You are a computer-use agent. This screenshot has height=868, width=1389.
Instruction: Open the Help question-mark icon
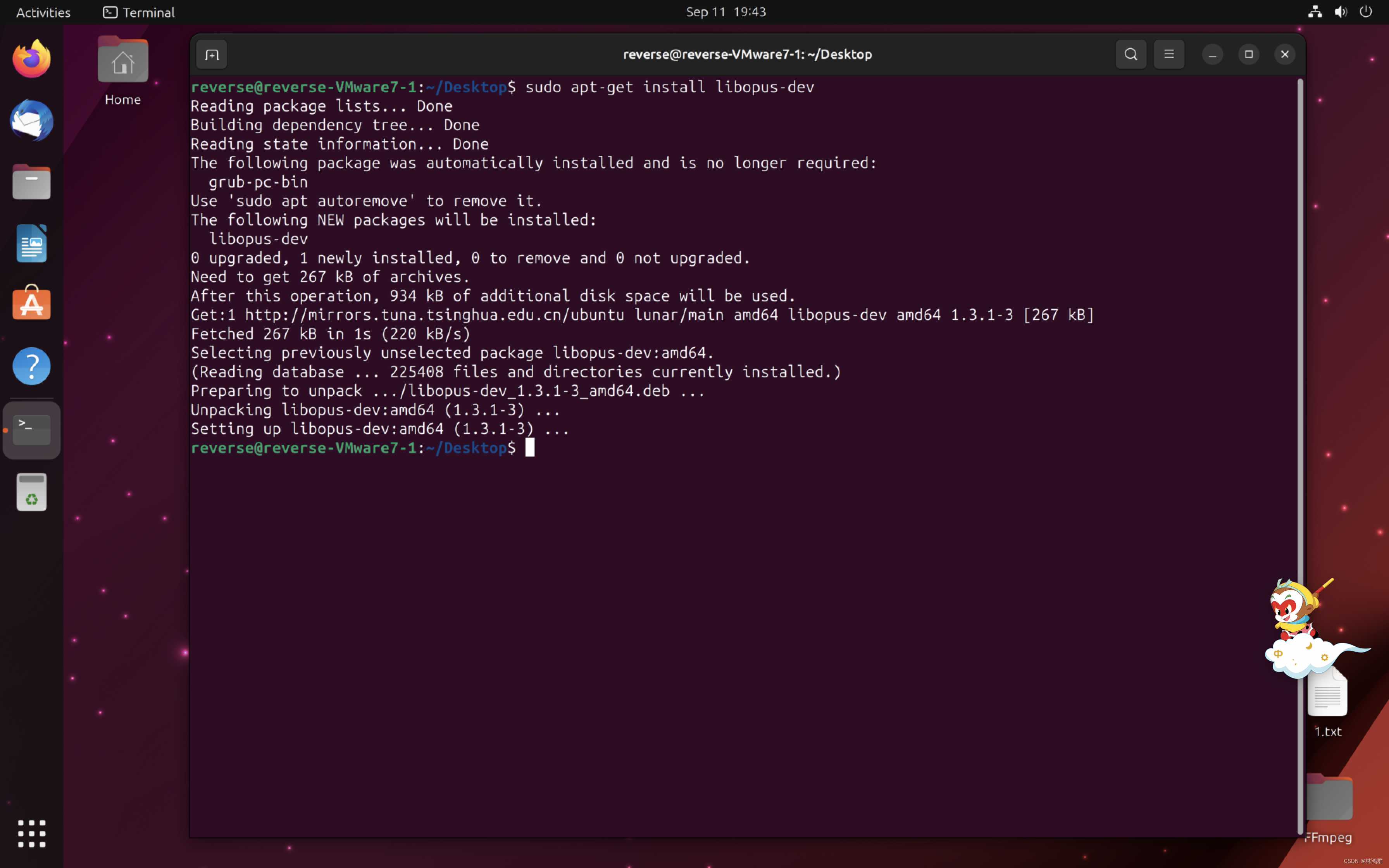click(x=31, y=366)
